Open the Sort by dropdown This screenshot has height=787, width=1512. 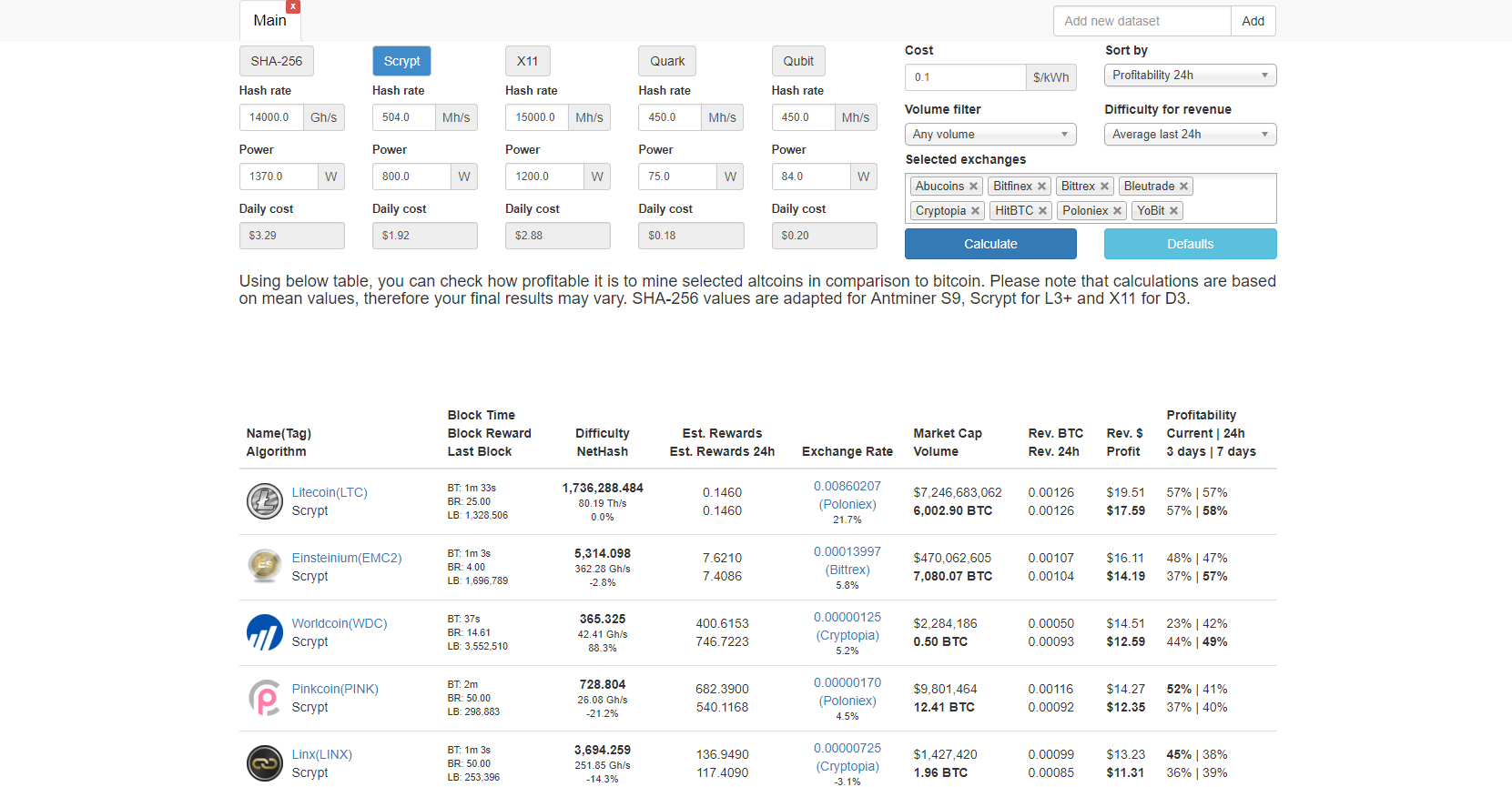[x=1190, y=76]
